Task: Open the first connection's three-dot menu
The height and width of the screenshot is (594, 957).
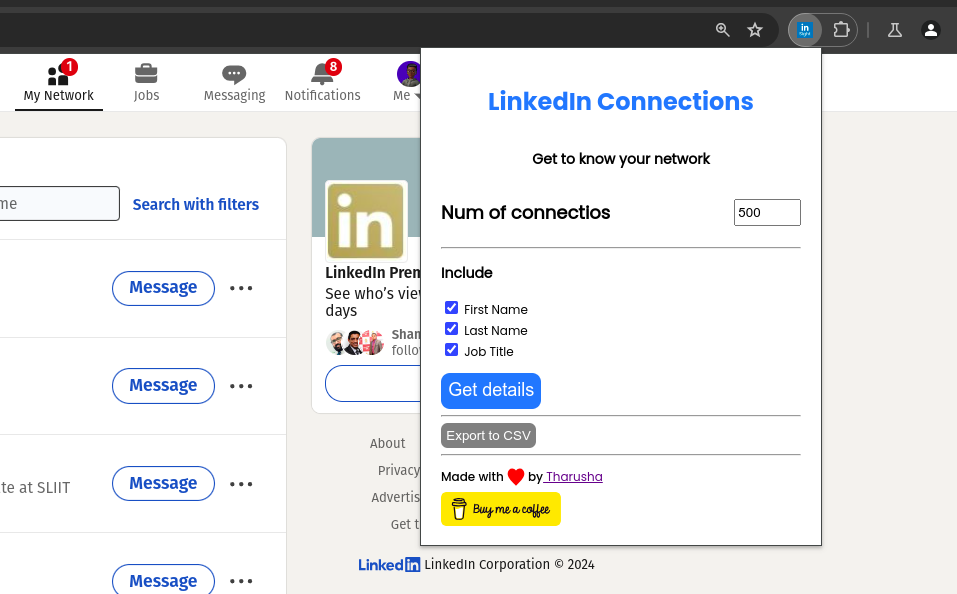Action: (241, 288)
